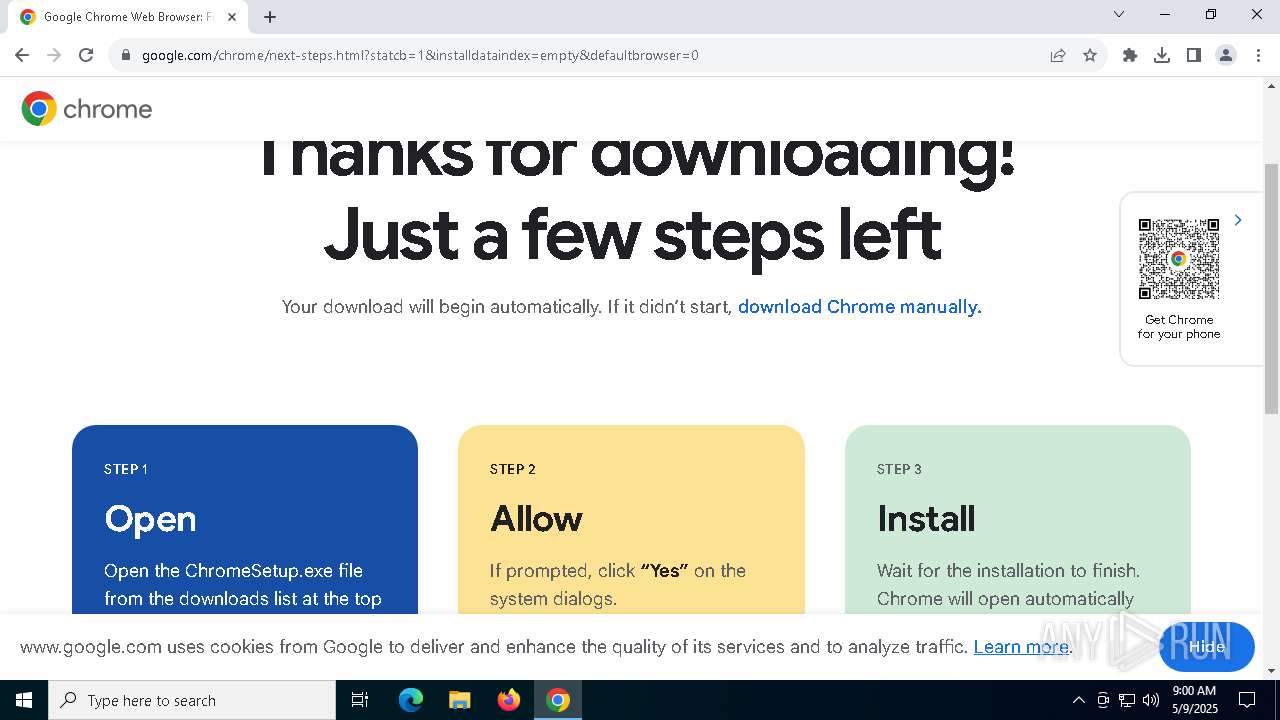This screenshot has width=1280, height=720.
Task: Launch Microsoft Edge from taskbar
Action: tap(411, 700)
